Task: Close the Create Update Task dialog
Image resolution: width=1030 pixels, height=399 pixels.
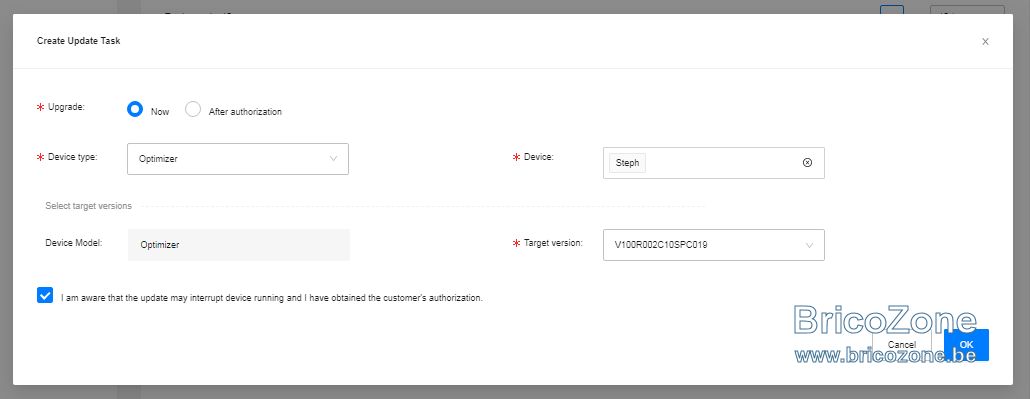Action: (x=985, y=41)
